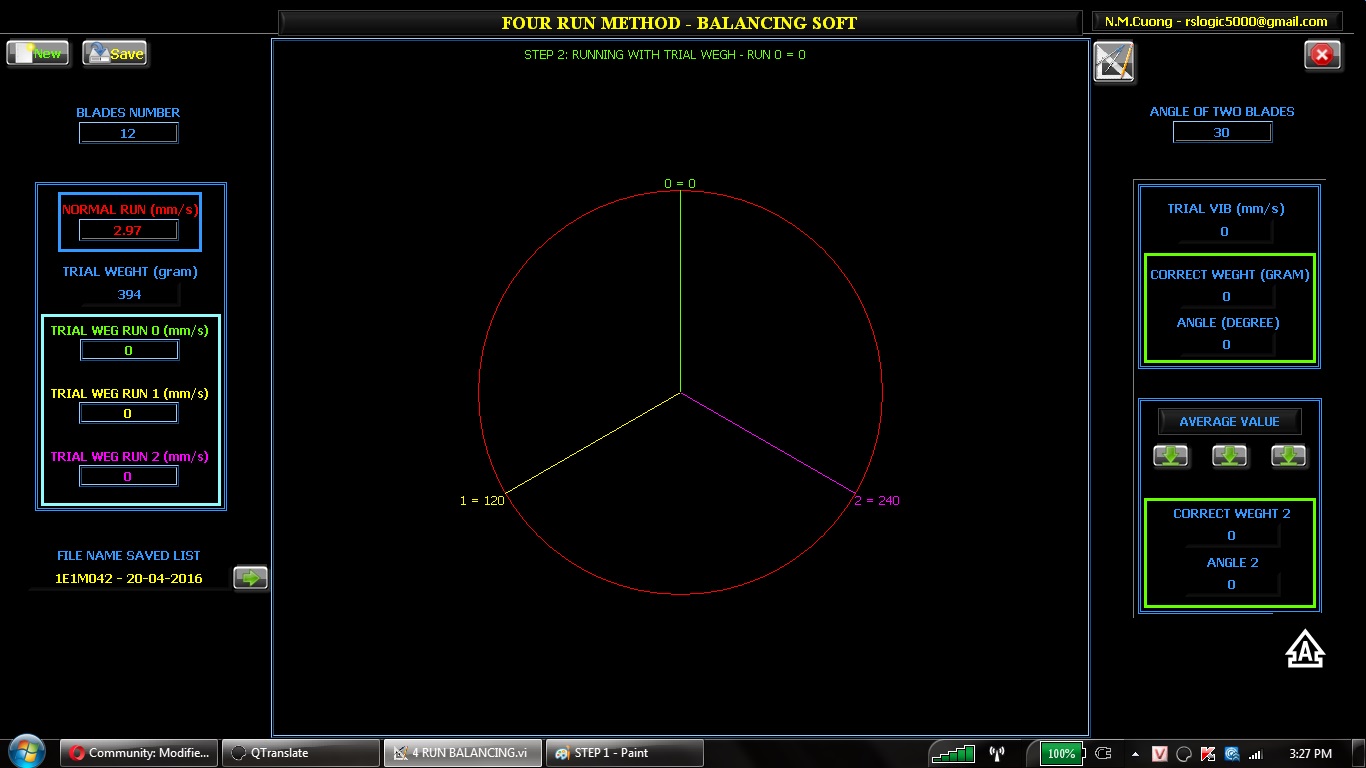Click the Angle 2 value field
1366x768 pixels.
[1231, 584]
